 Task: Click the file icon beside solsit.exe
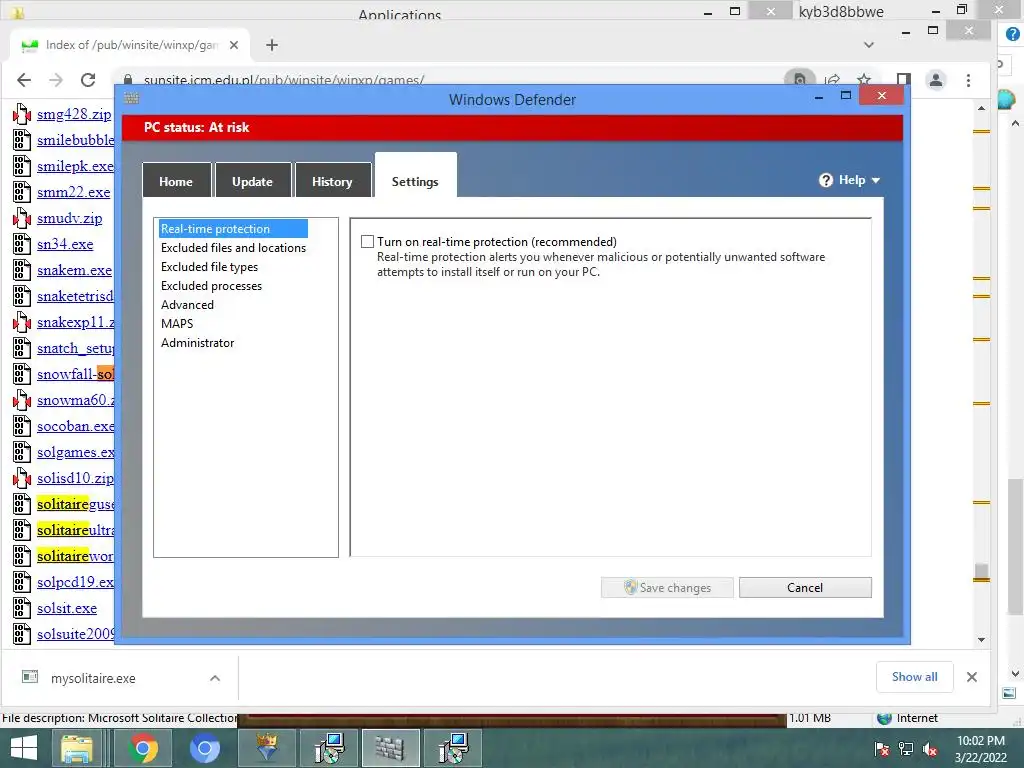(22, 608)
